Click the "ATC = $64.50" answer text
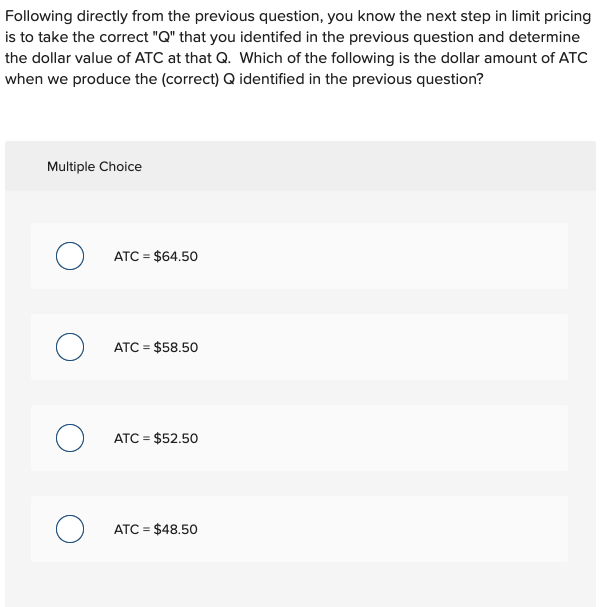 tap(156, 257)
